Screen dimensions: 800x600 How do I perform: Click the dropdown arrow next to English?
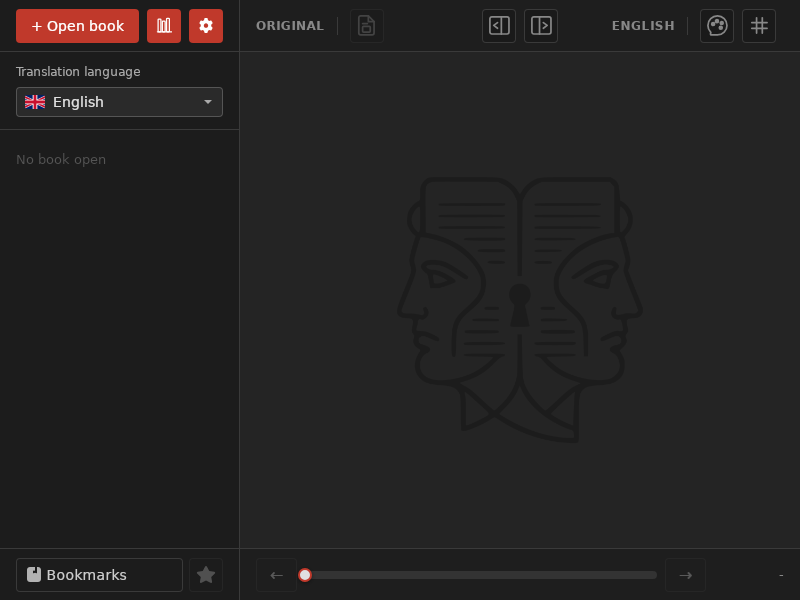[x=208, y=102]
